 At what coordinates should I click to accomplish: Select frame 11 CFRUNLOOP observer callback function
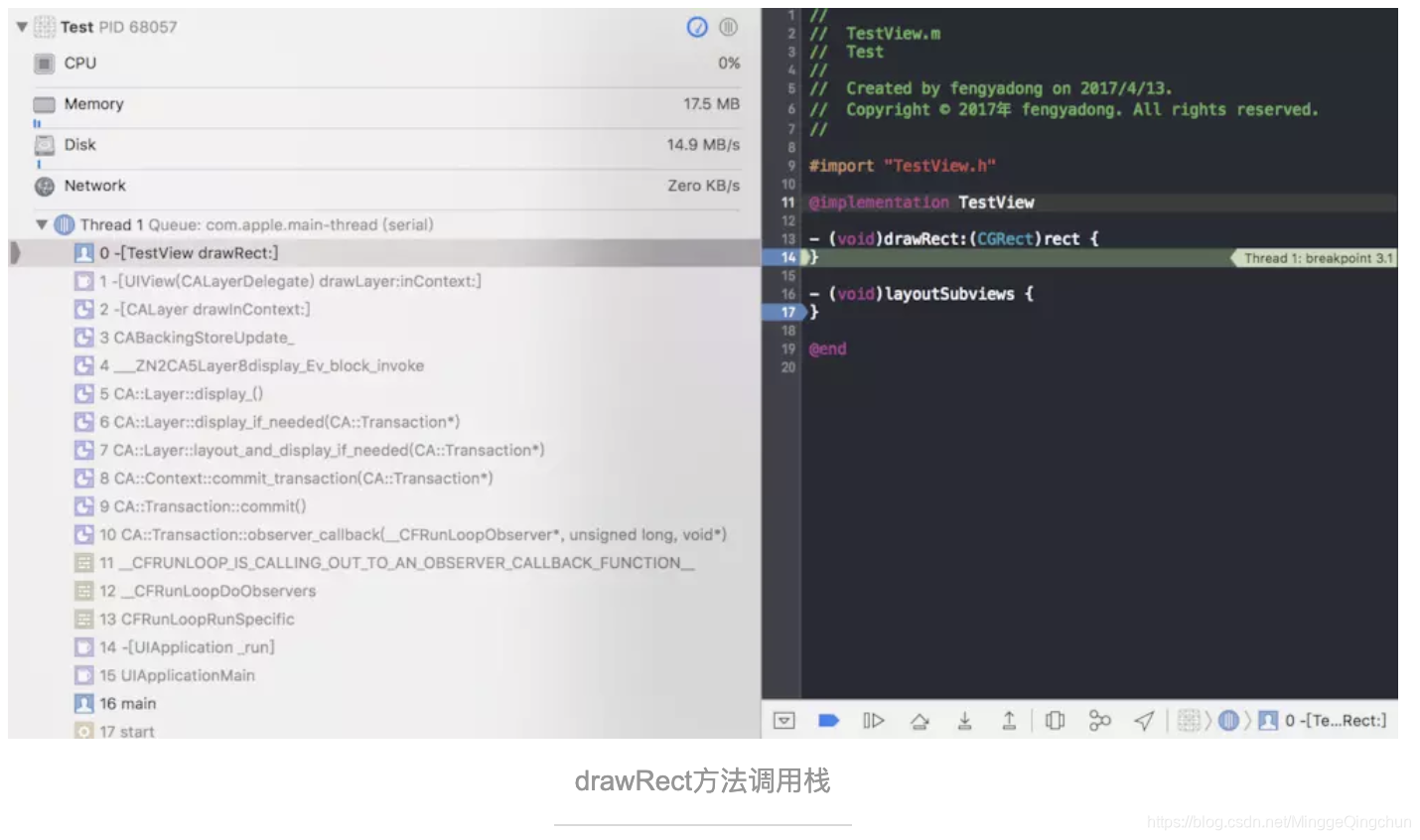point(385,563)
